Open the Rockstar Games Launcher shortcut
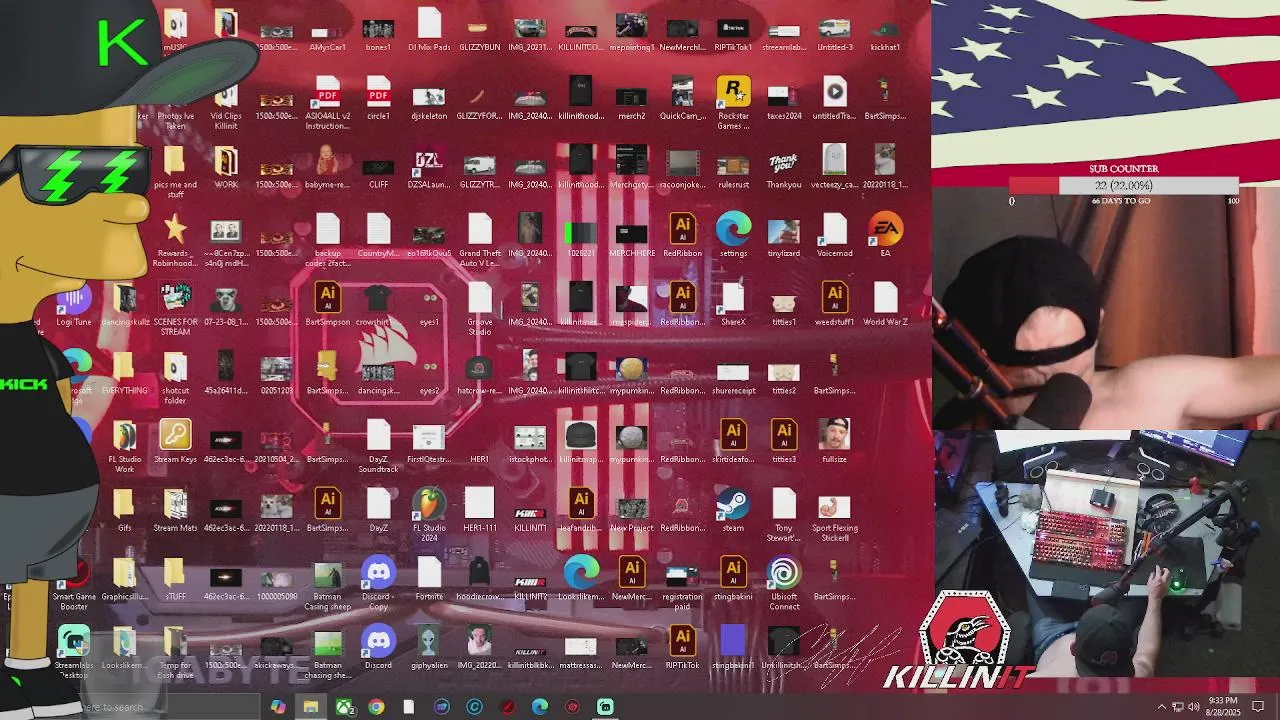This screenshot has height=720, width=1280. tap(733, 92)
